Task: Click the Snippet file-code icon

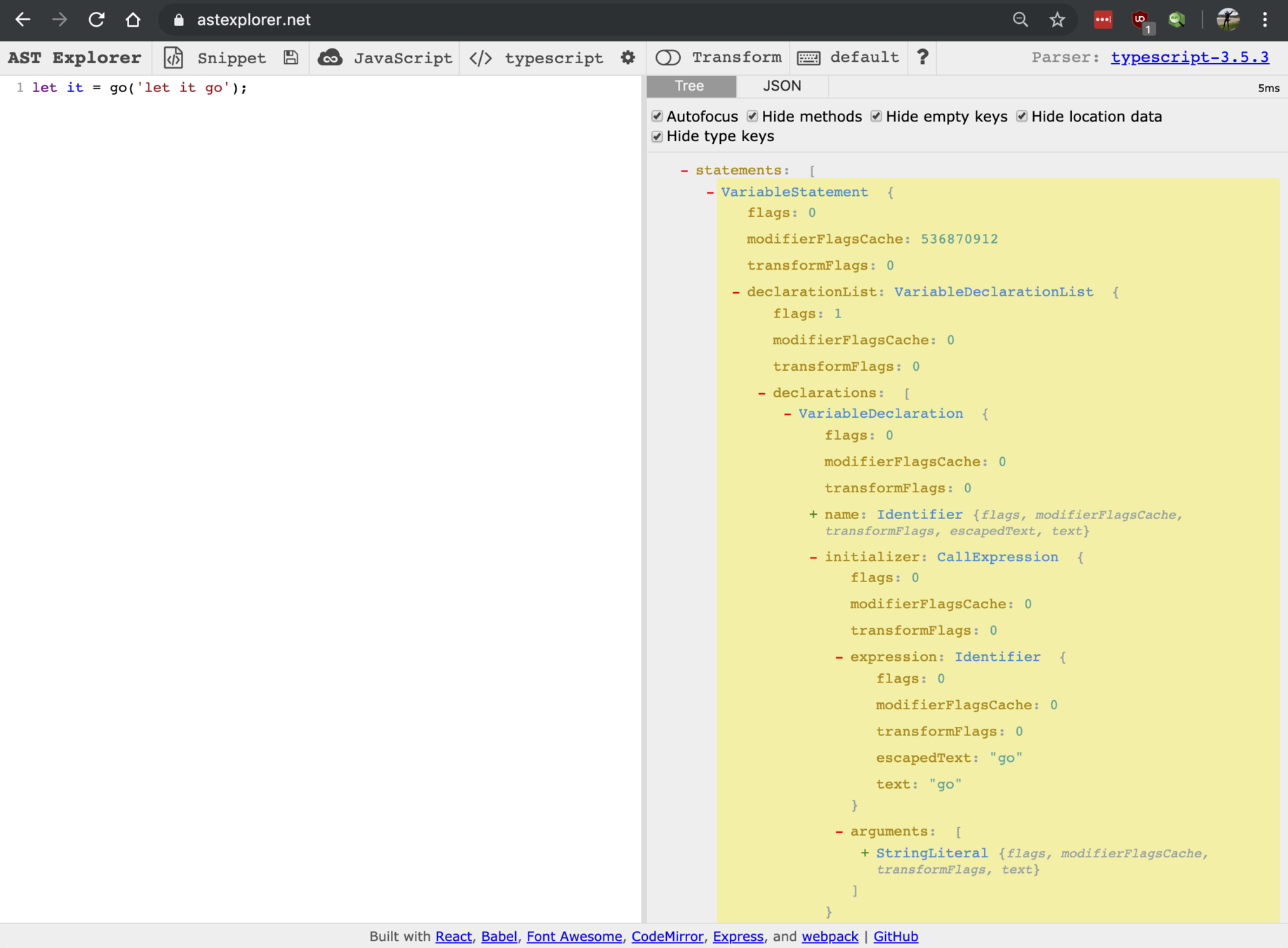Action: pos(173,58)
